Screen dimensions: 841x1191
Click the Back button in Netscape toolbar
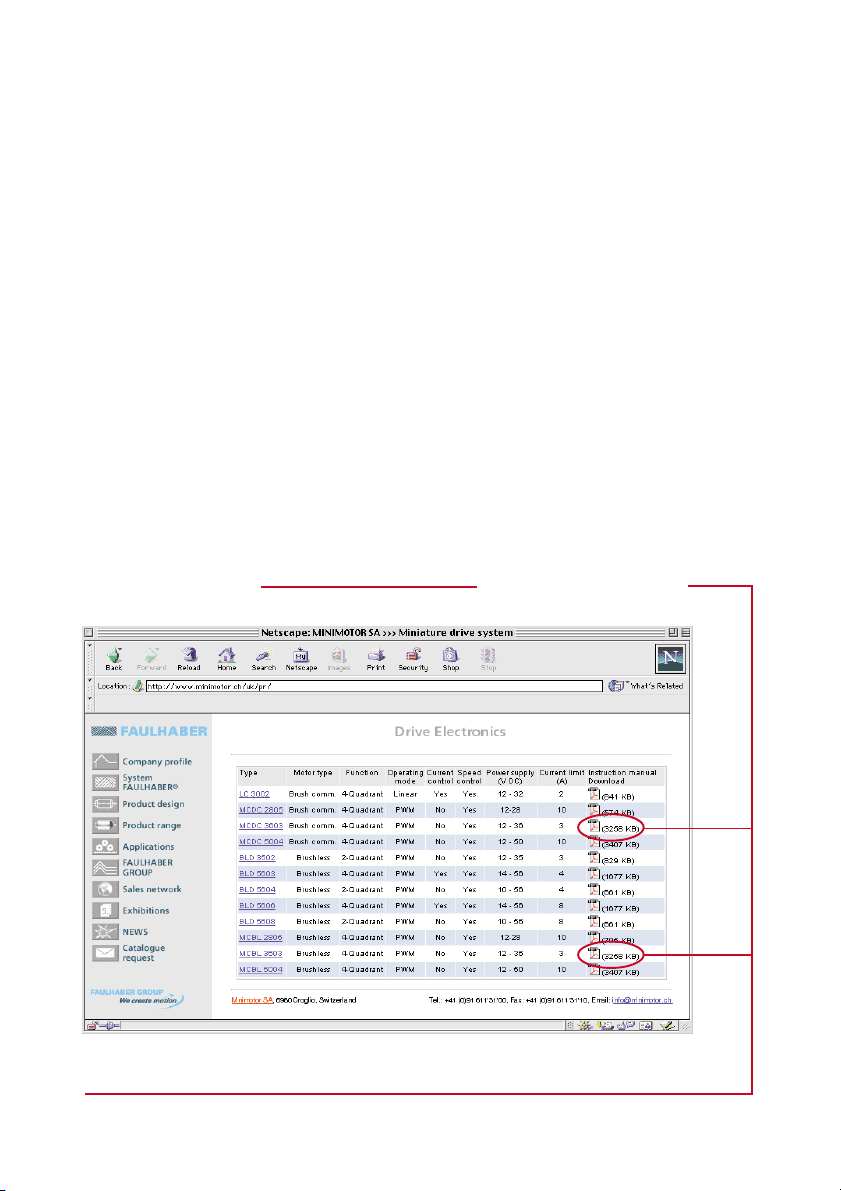coord(112,657)
